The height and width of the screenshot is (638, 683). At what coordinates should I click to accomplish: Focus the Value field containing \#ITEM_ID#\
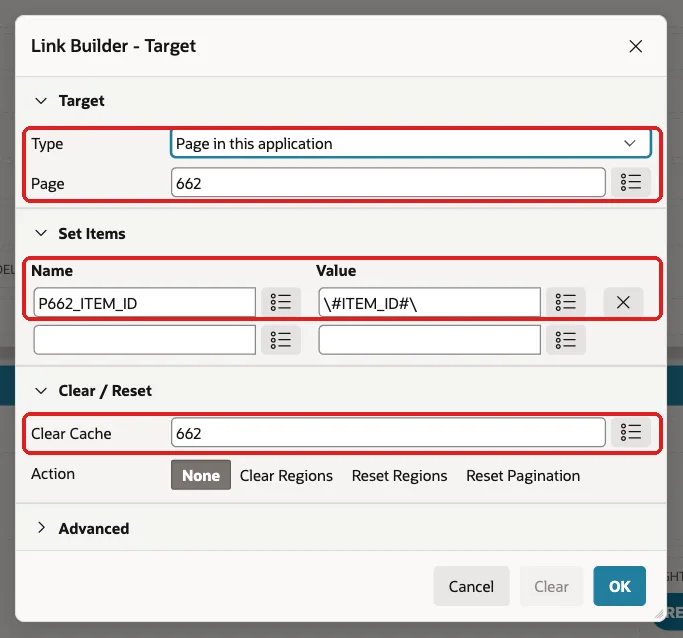[429, 302]
